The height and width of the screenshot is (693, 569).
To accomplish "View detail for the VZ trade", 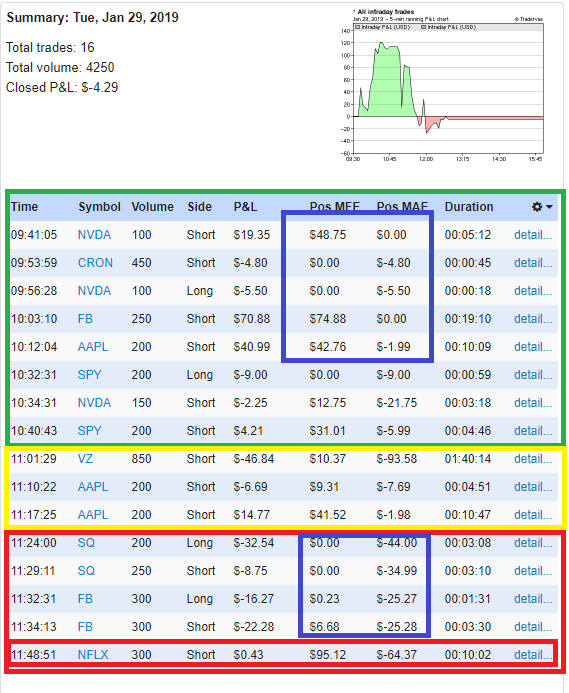I will 533,459.
